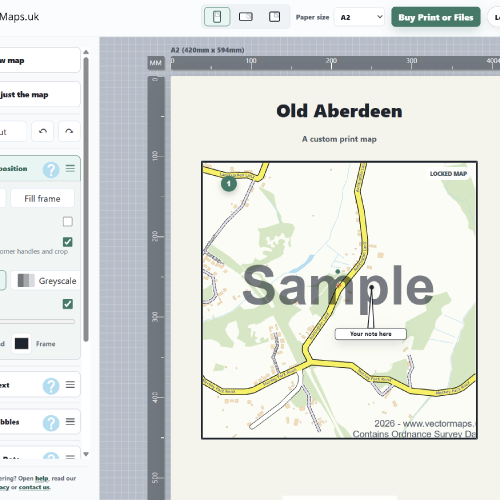Open help for the position section
500x500 pixels.
point(51,170)
